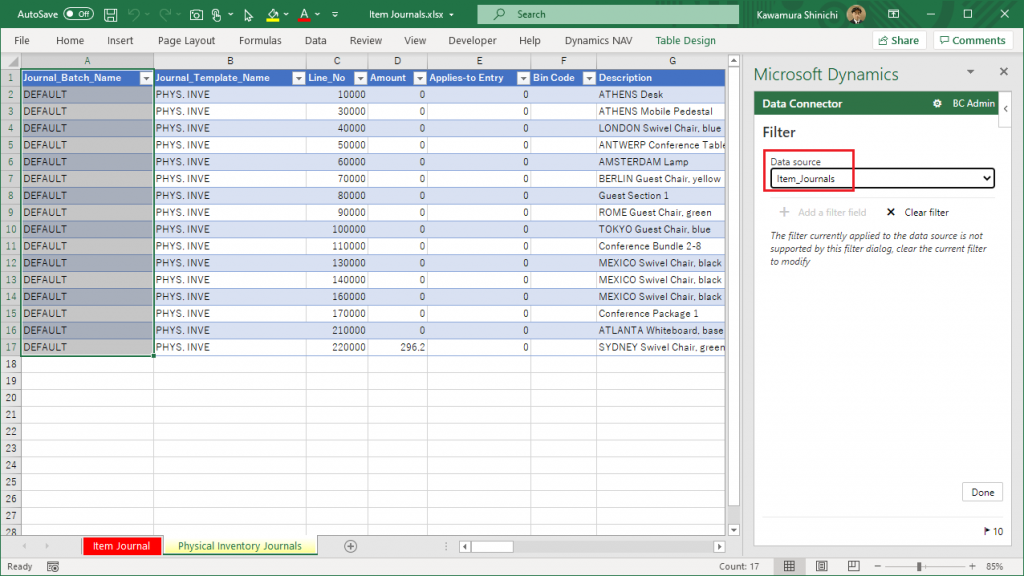Open the Dynamics NAV tab
The width and height of the screenshot is (1024, 576).
click(x=598, y=40)
